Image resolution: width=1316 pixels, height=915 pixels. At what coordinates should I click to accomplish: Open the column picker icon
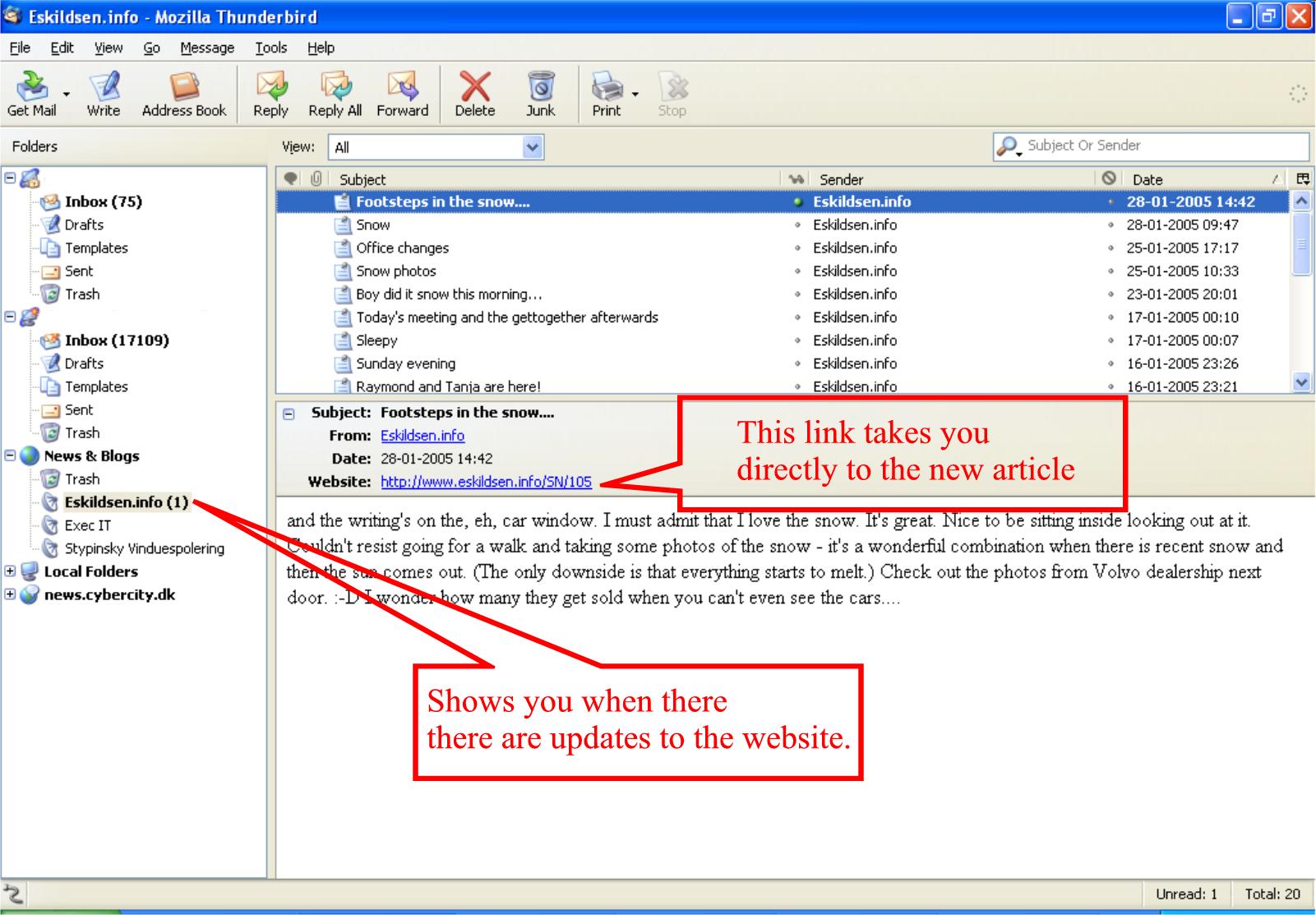coord(1303,178)
